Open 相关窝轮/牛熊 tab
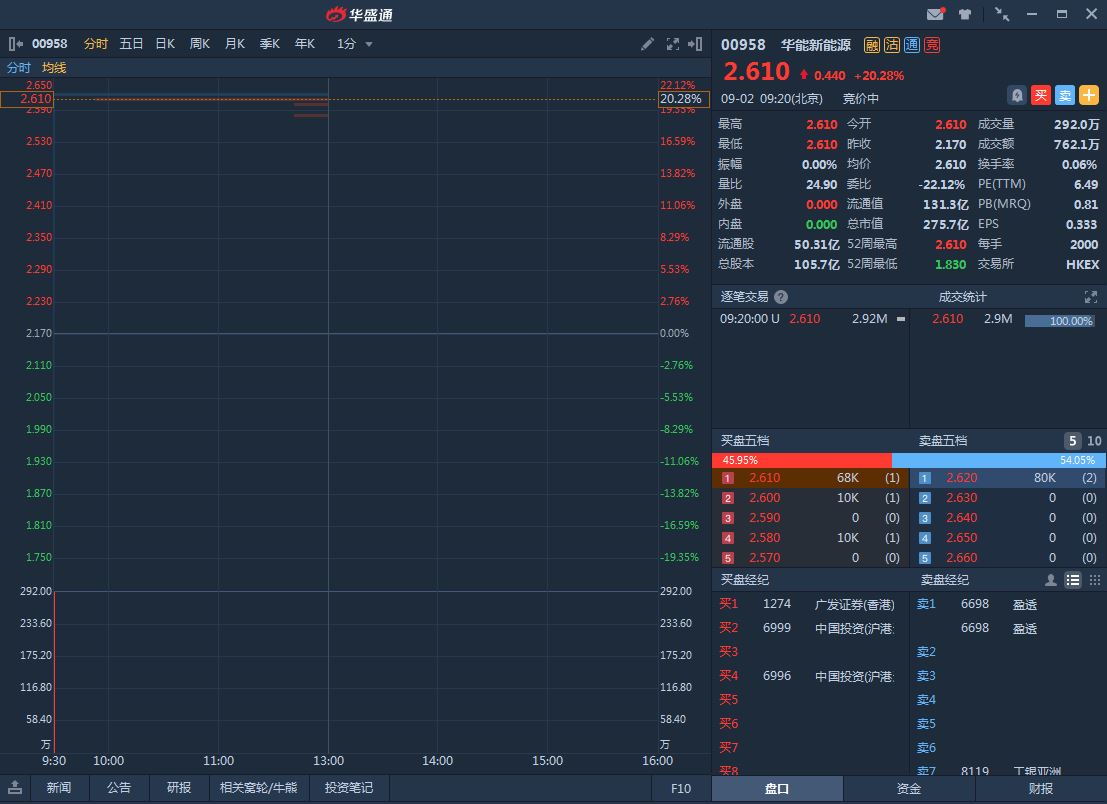 tap(258, 788)
